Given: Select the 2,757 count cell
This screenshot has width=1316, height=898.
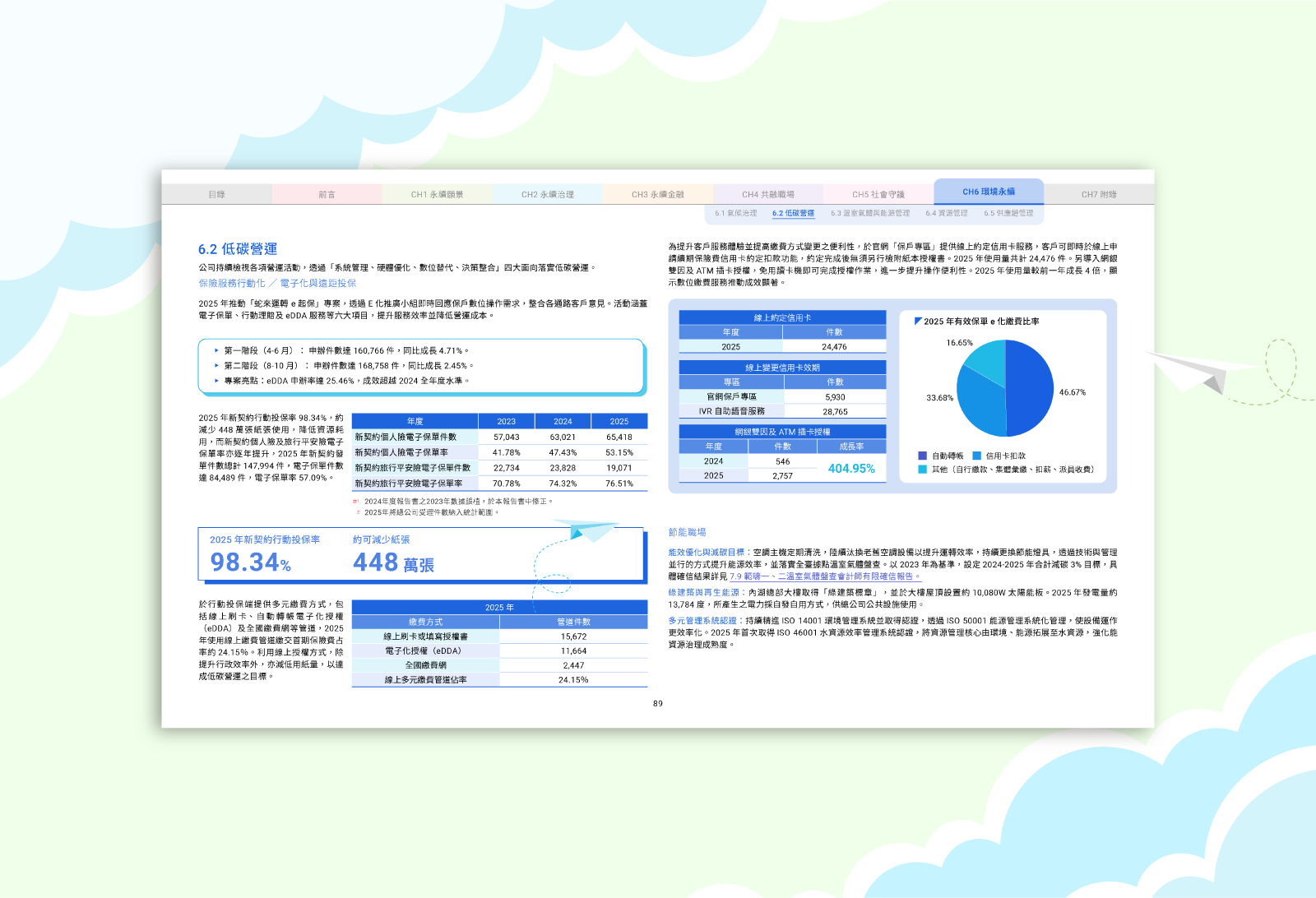Looking at the screenshot, I should (x=782, y=476).
